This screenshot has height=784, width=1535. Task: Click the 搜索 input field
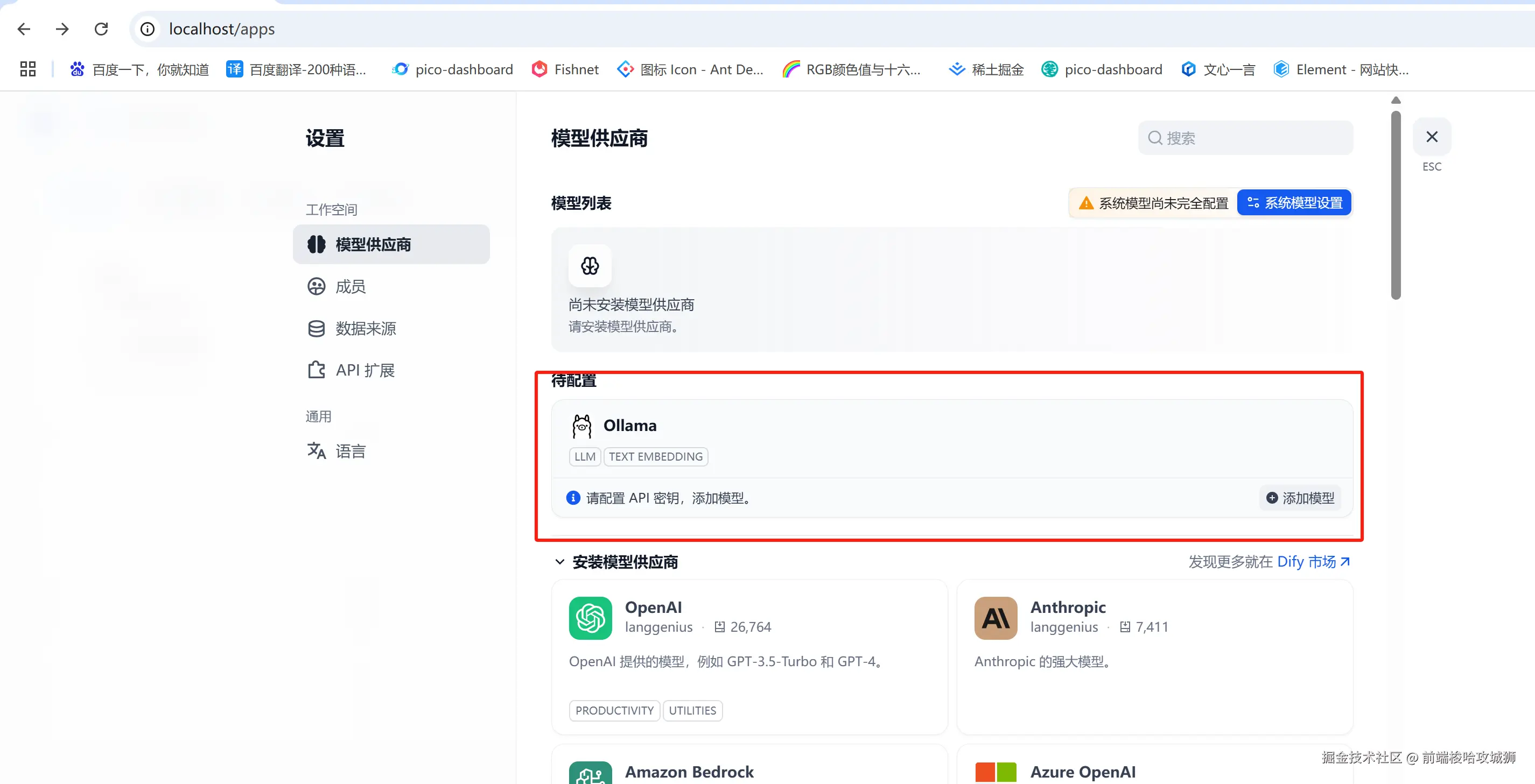pyautogui.click(x=1251, y=138)
